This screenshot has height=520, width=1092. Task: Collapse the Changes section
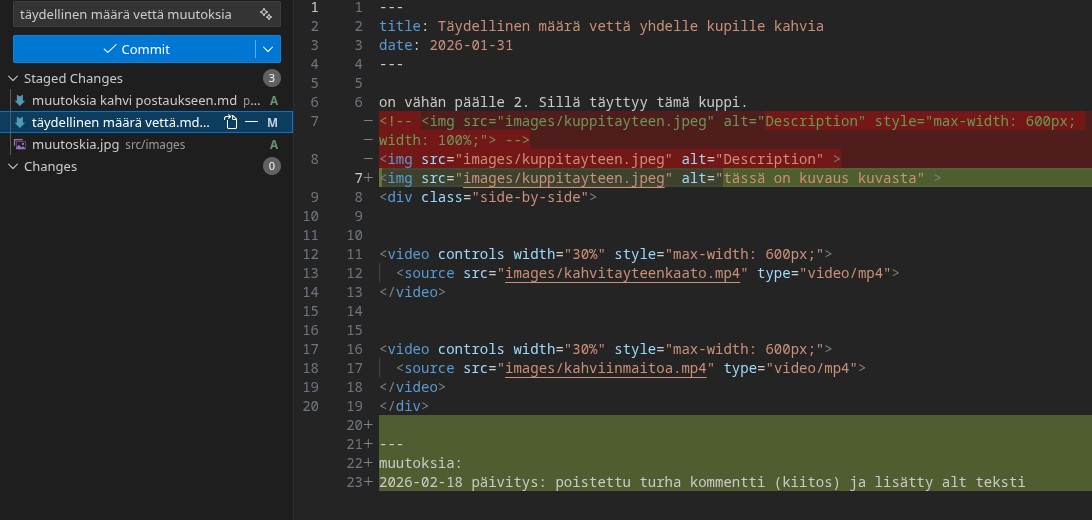pos(13,166)
